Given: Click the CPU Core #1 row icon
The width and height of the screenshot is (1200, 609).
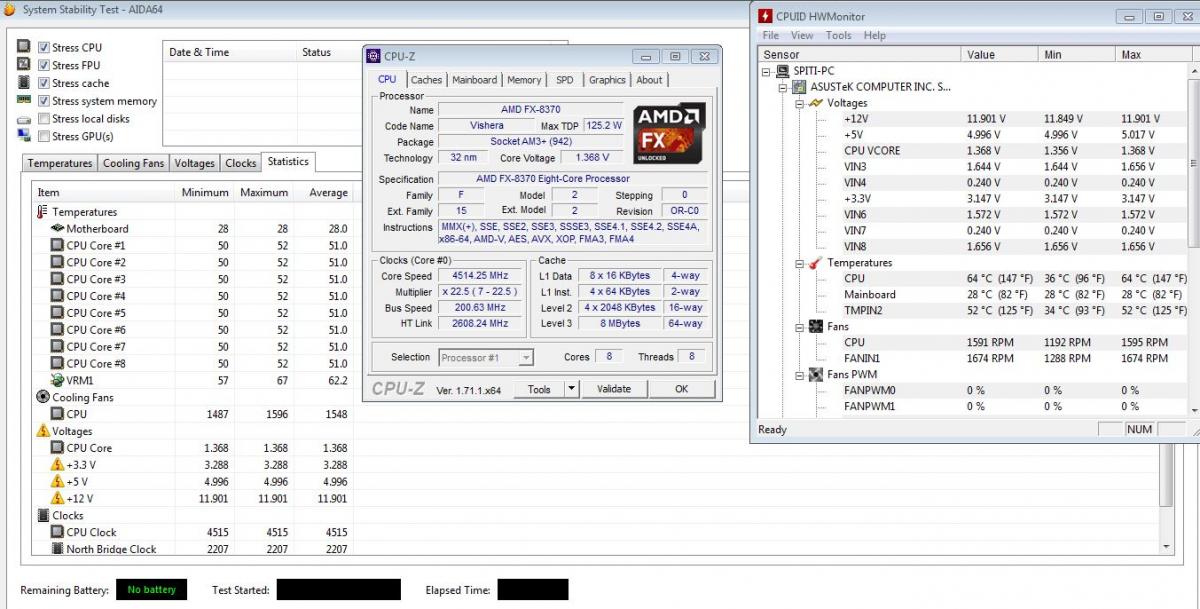Looking at the screenshot, I should point(57,246).
